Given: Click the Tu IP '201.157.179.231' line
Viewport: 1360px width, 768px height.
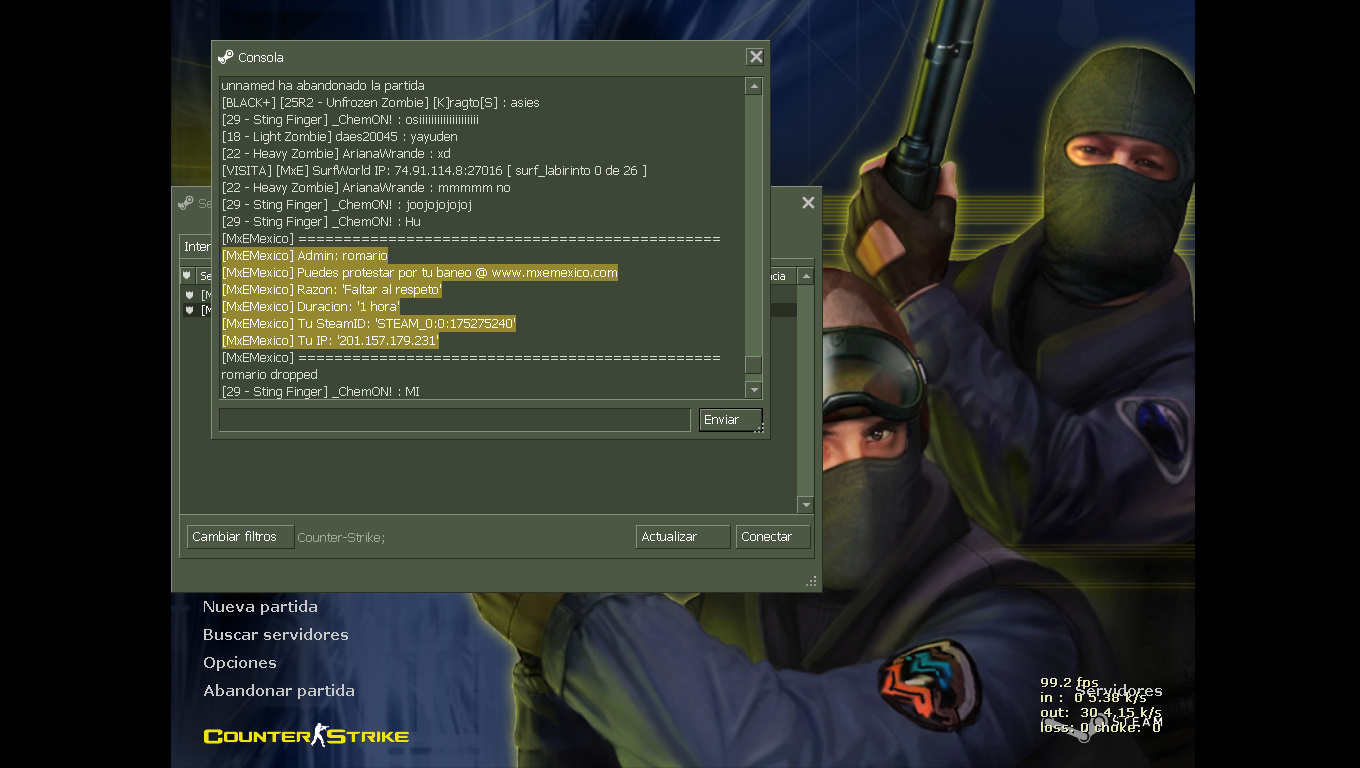Looking at the screenshot, I should [330, 341].
